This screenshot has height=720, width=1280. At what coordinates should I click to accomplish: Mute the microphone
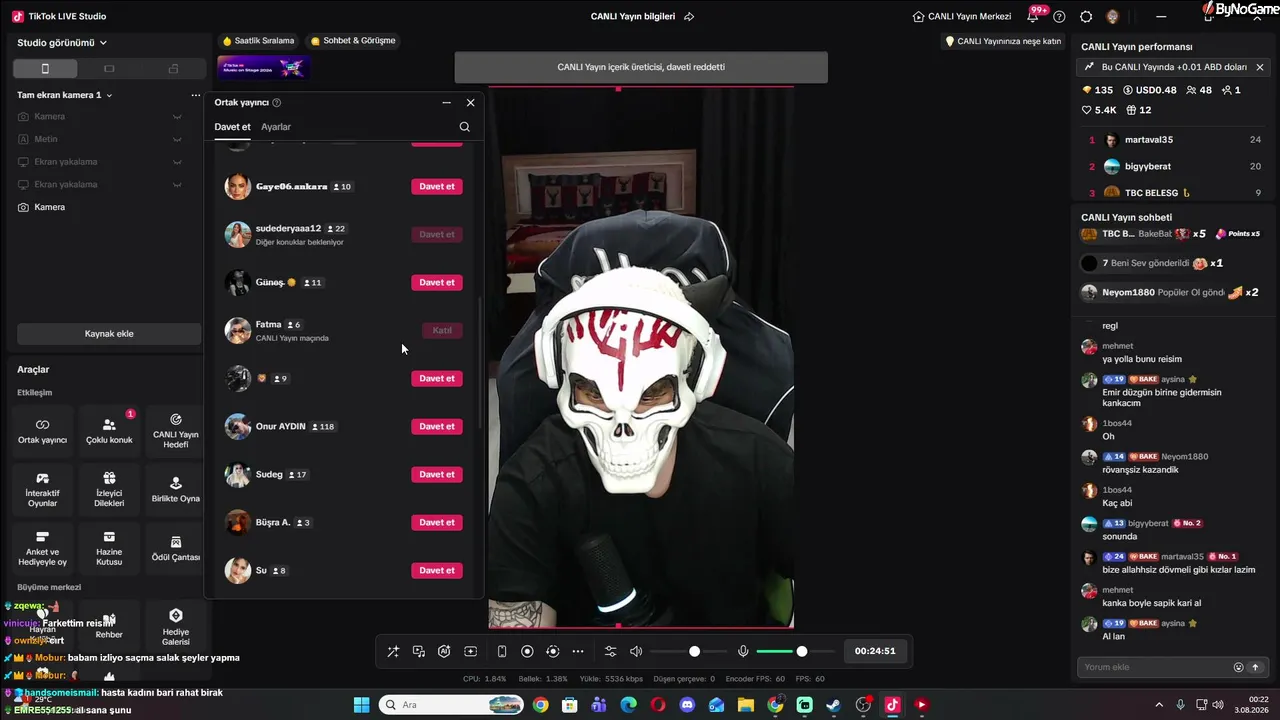(743, 652)
